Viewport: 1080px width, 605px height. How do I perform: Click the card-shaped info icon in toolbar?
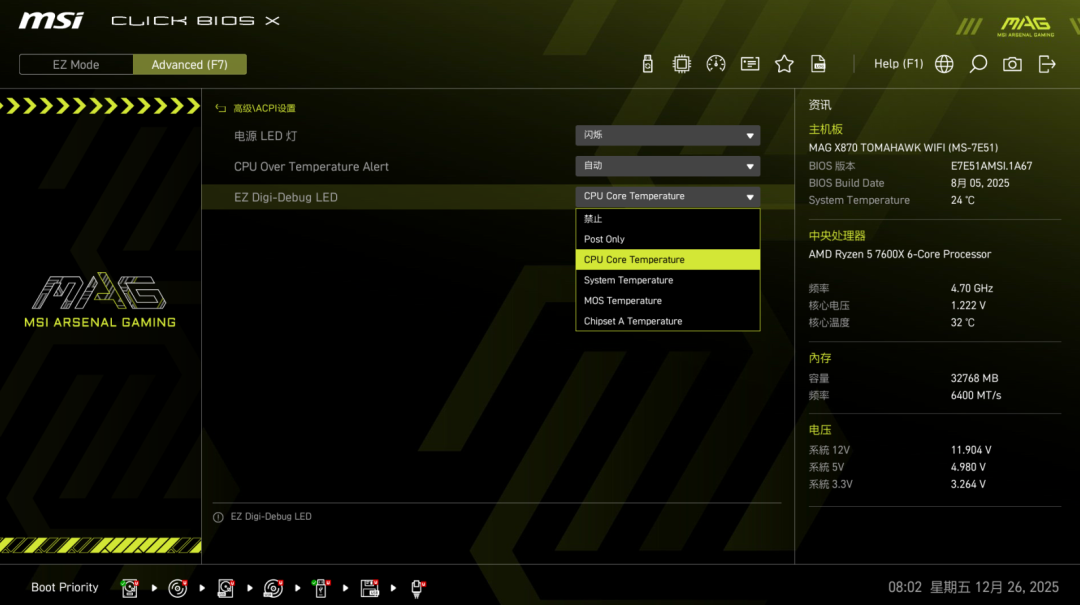point(750,64)
